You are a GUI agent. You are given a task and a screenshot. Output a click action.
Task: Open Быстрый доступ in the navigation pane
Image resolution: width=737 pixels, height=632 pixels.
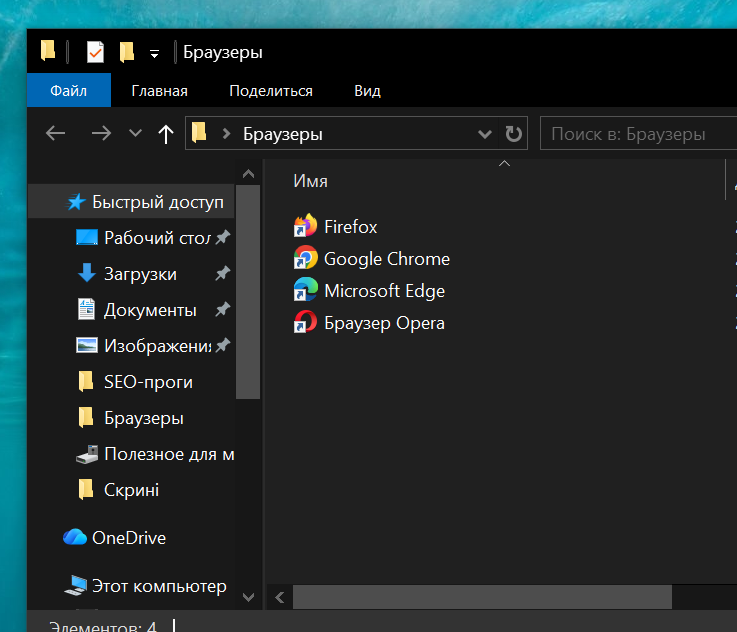(x=131, y=202)
